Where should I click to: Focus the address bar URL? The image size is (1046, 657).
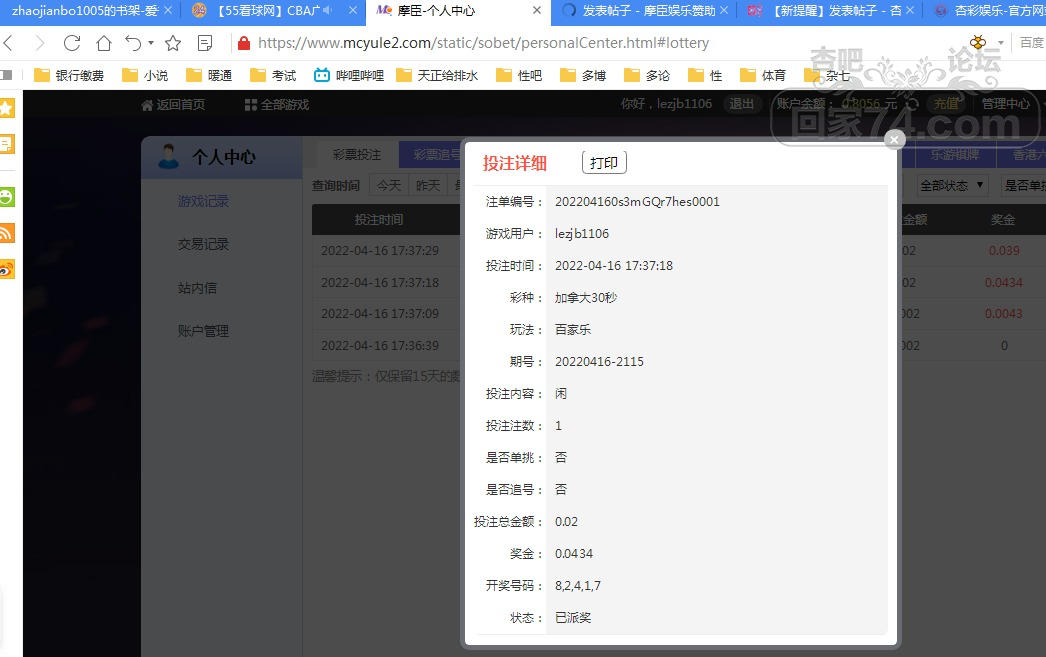[483, 43]
